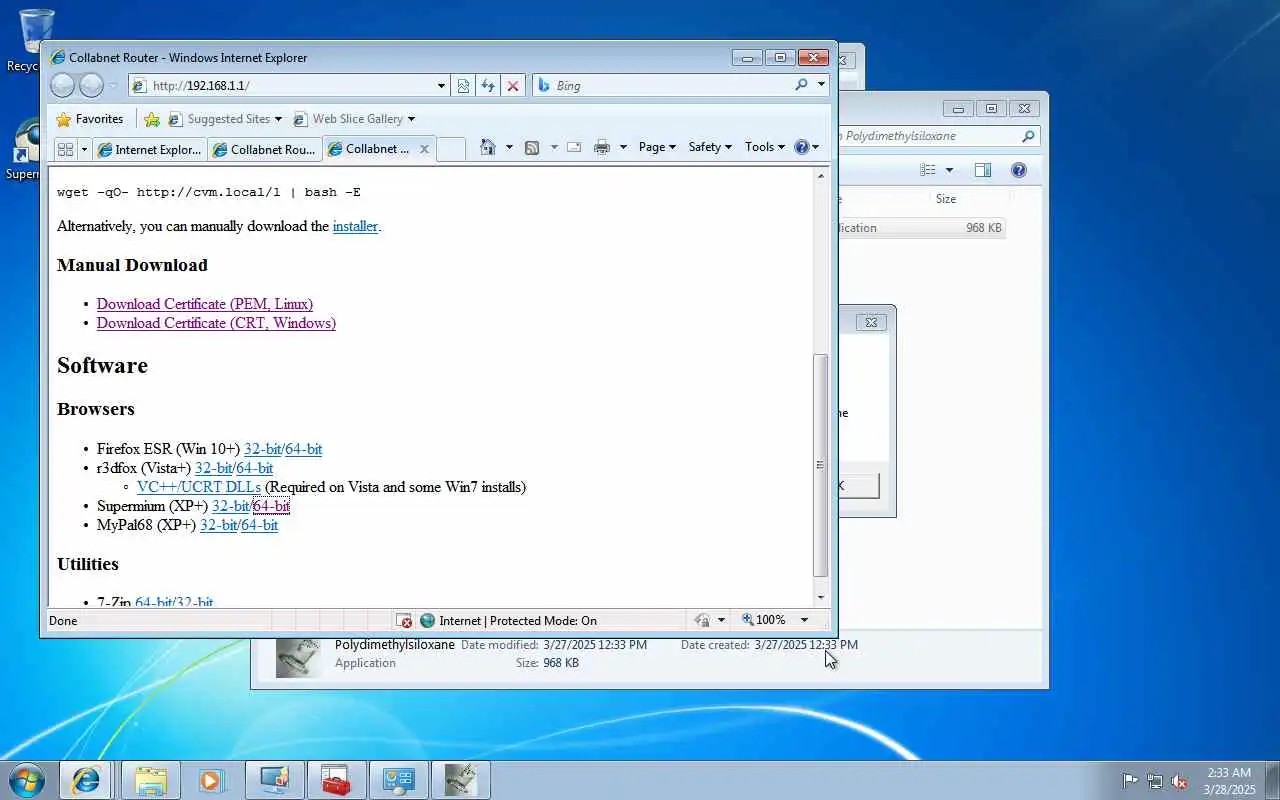1280x800 pixels.
Task: Click the Home icon in command bar
Action: click(x=488, y=147)
